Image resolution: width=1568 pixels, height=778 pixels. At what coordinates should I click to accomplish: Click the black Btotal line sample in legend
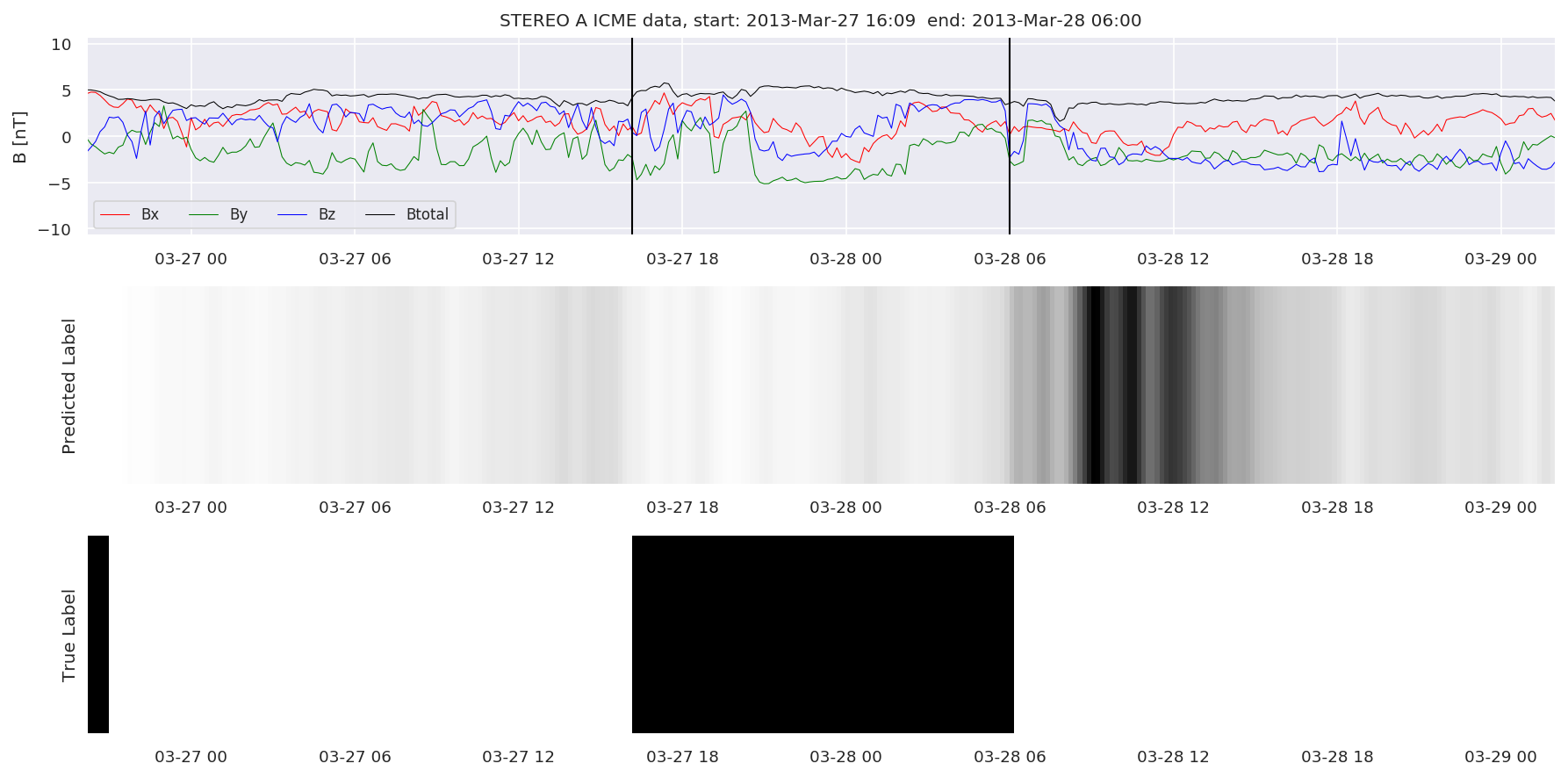click(x=381, y=214)
